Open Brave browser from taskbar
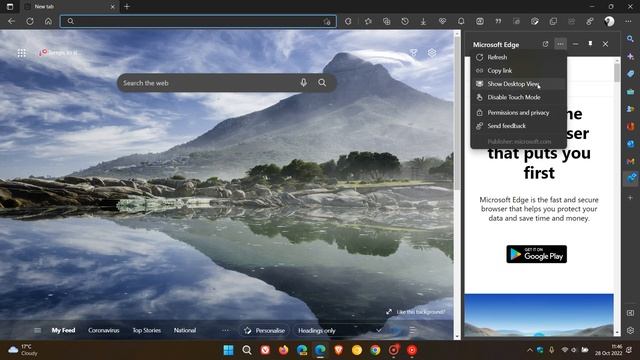 point(338,350)
